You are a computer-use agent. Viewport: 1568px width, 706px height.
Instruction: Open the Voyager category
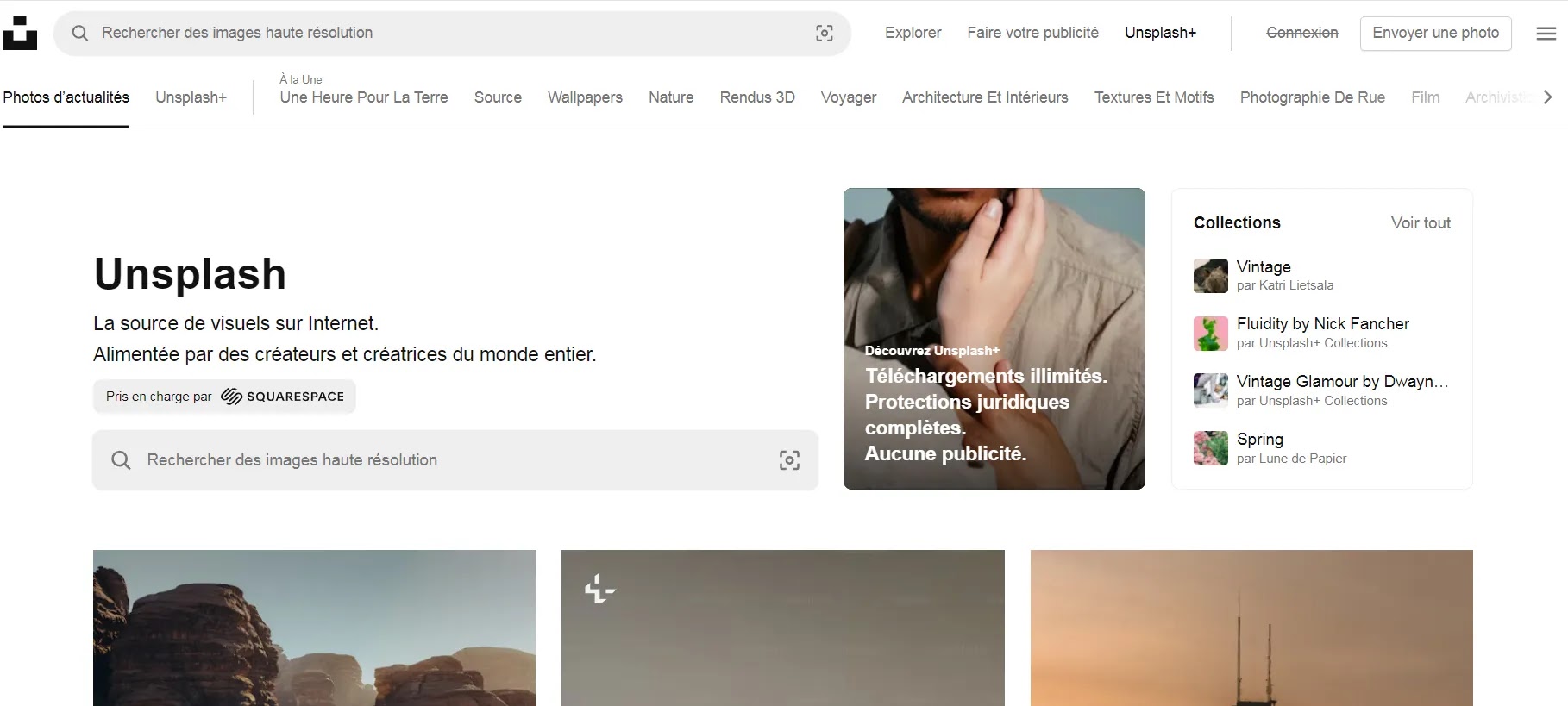(849, 97)
